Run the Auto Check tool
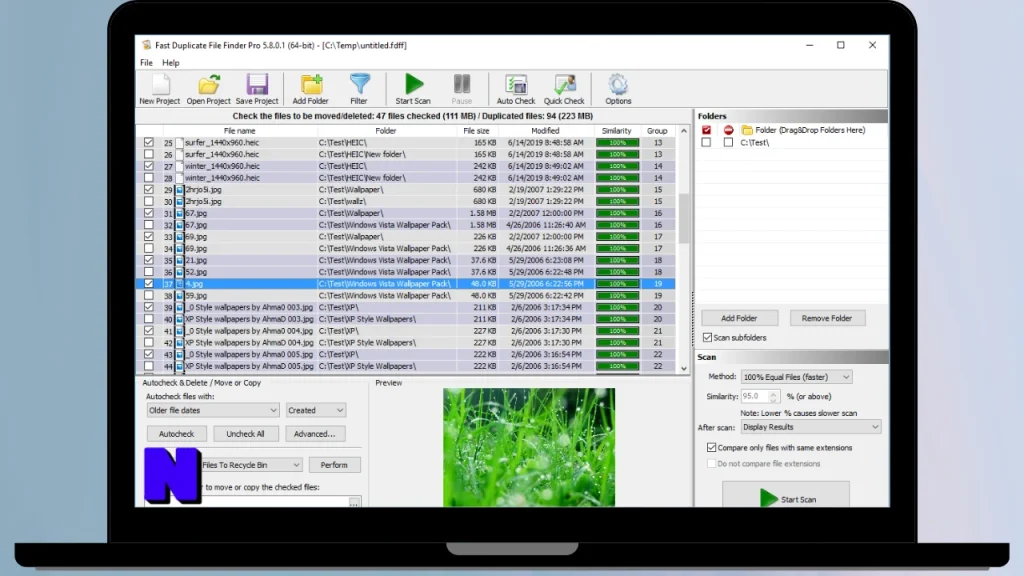Viewport: 1024px width, 576px height. (x=516, y=85)
